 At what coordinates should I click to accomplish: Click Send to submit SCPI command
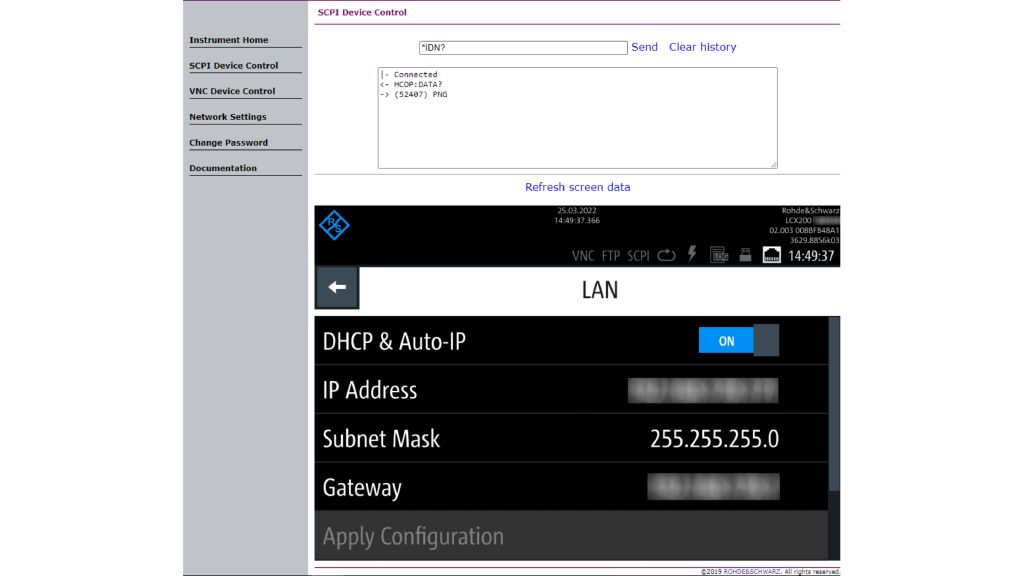click(645, 47)
